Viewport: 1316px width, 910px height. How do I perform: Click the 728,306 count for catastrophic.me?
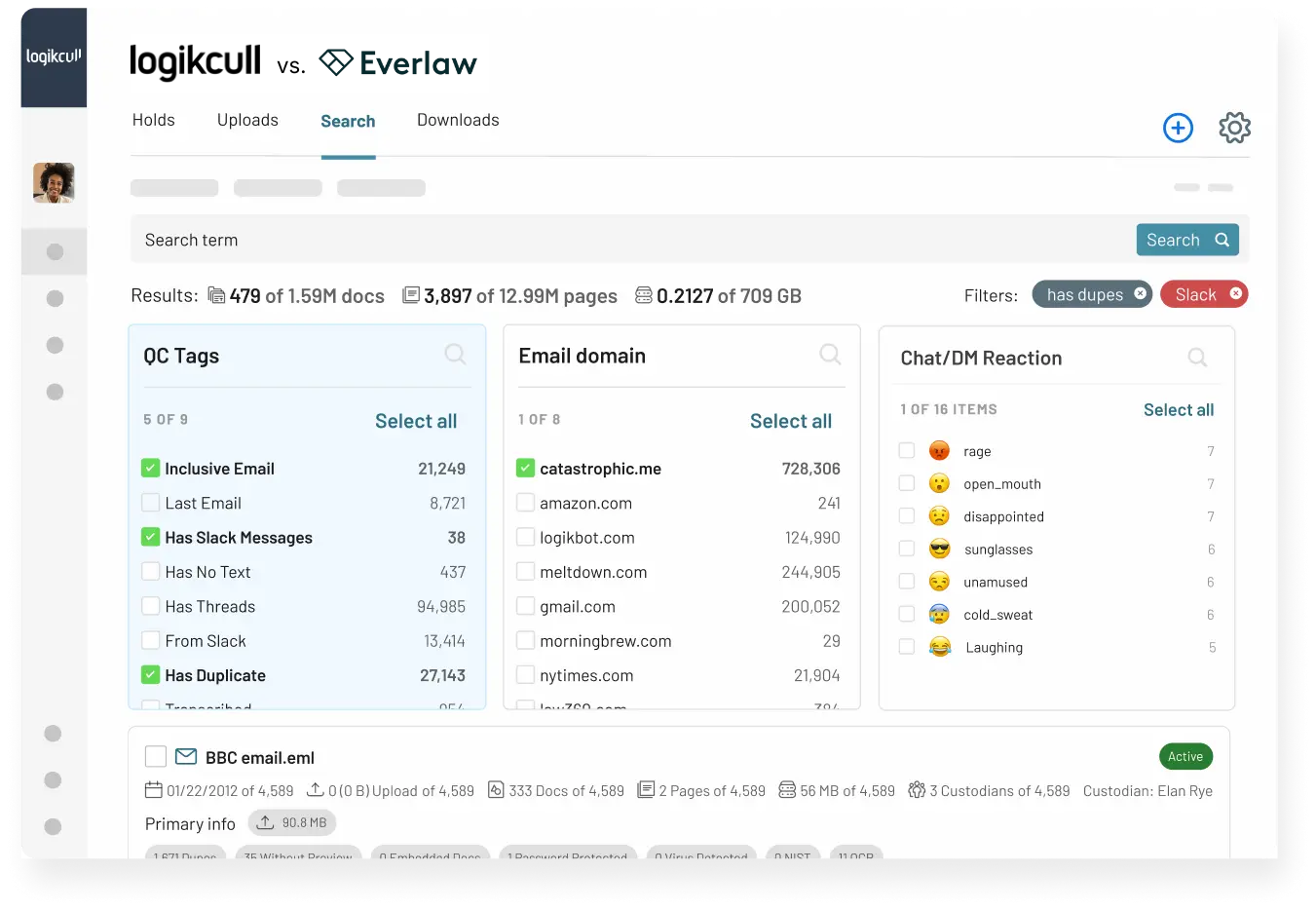(x=810, y=469)
